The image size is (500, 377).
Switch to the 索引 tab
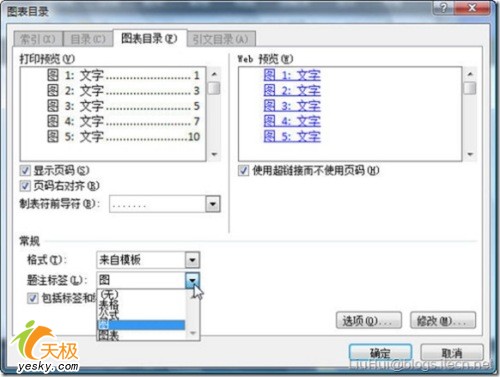pos(38,40)
